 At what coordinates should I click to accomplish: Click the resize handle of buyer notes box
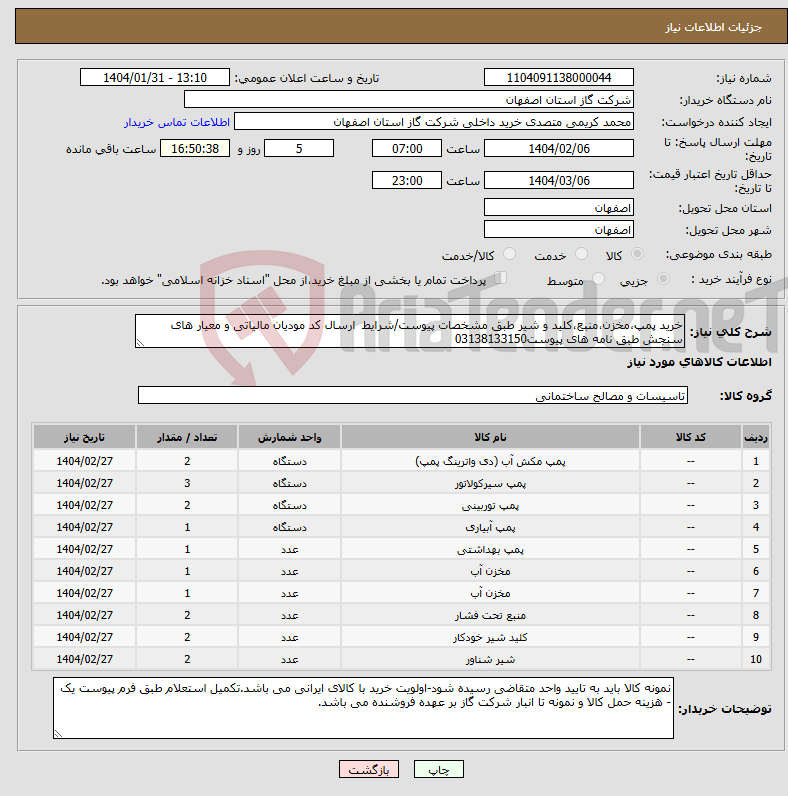click(x=58, y=734)
